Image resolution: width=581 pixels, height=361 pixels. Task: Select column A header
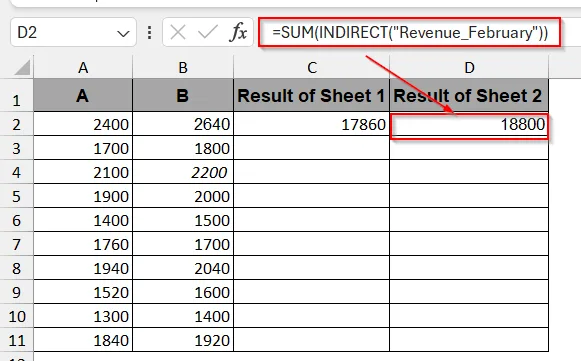83,67
